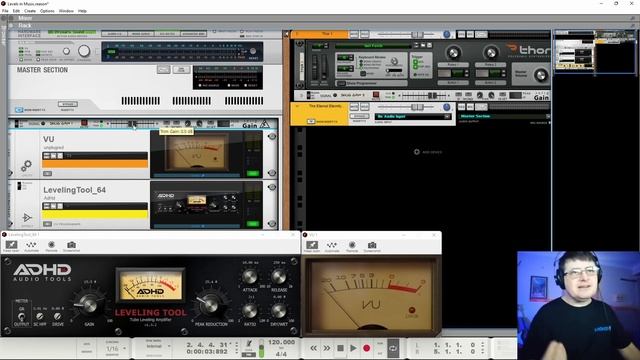Click the Thor Master Volume knob
Image resolution: width=640 pixels, height=360 pixels.
pyautogui.click(x=540, y=75)
